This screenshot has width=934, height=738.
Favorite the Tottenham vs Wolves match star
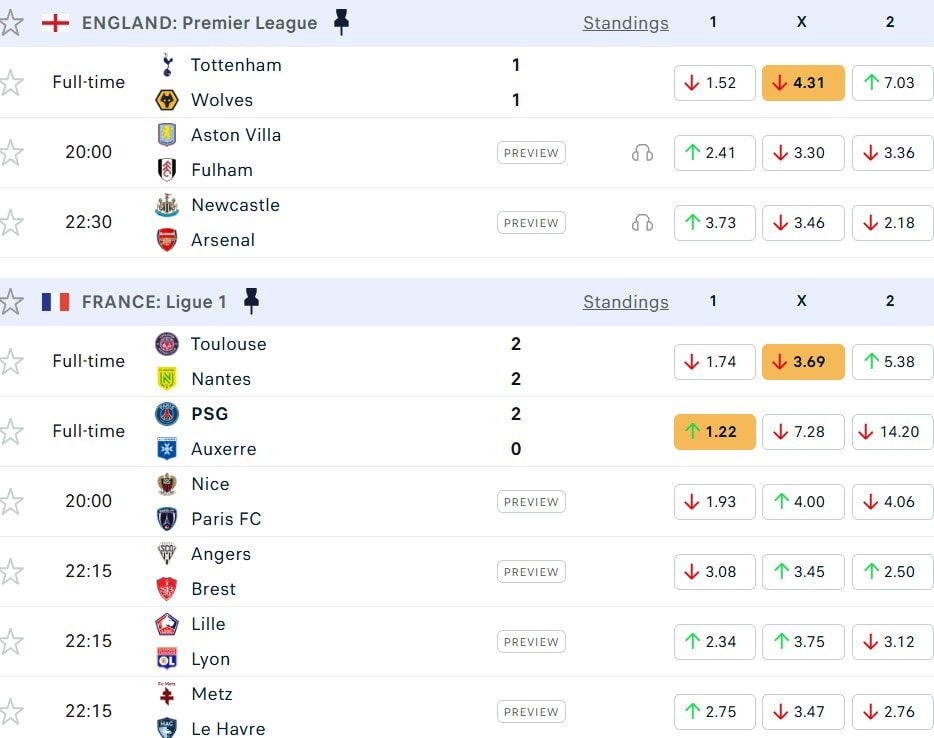pos(11,83)
